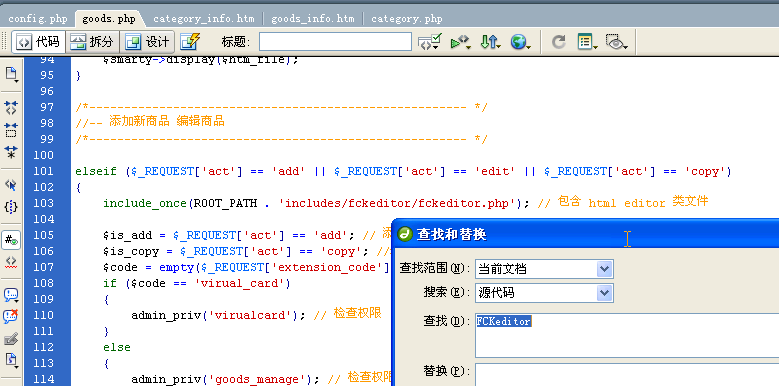Click the Select Parent Tag icon
779x386 pixels.
tap(11, 185)
